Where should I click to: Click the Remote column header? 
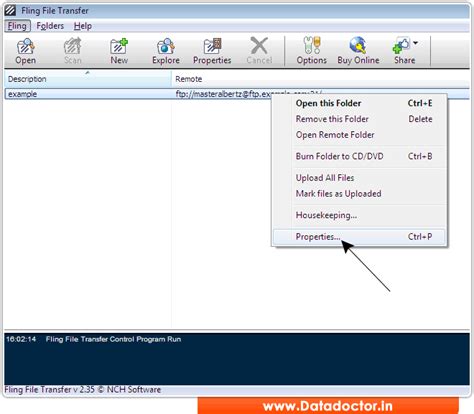[x=321, y=79]
